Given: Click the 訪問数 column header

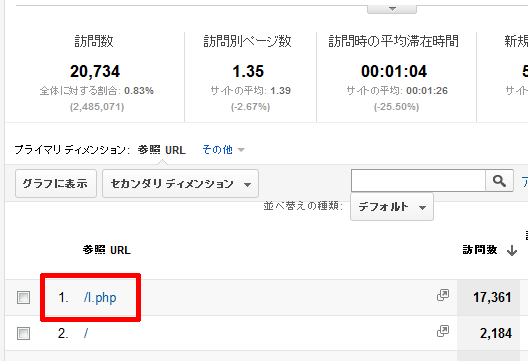Looking at the screenshot, I should (x=480, y=250).
